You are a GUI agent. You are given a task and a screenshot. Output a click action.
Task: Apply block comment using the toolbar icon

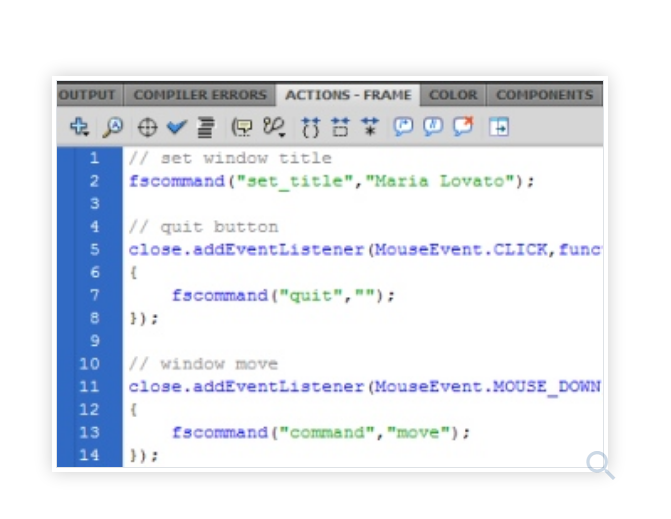(403, 127)
